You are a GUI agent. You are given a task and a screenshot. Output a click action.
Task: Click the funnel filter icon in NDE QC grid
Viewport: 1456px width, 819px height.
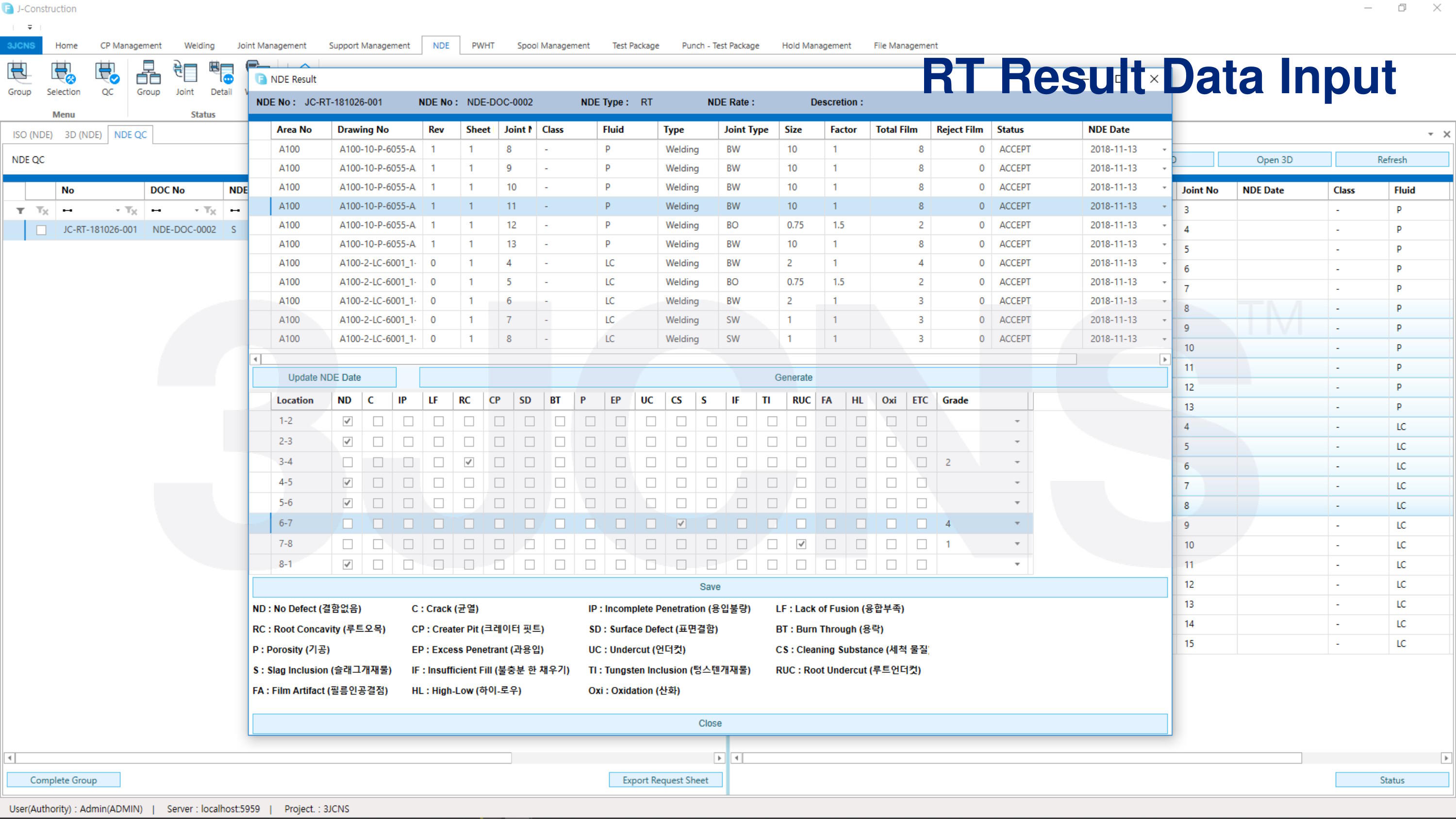[20, 211]
